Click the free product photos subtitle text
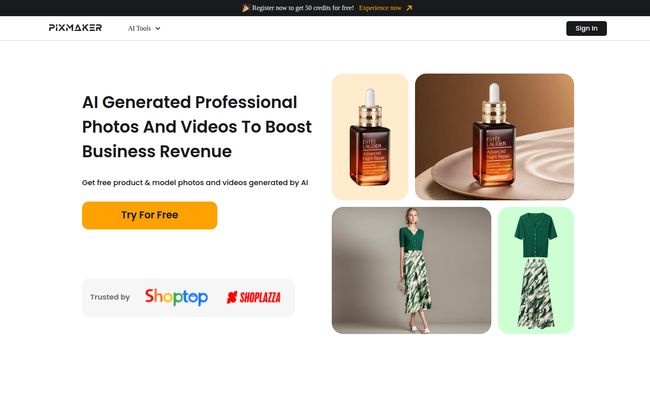This screenshot has height=414, width=650. click(x=195, y=182)
